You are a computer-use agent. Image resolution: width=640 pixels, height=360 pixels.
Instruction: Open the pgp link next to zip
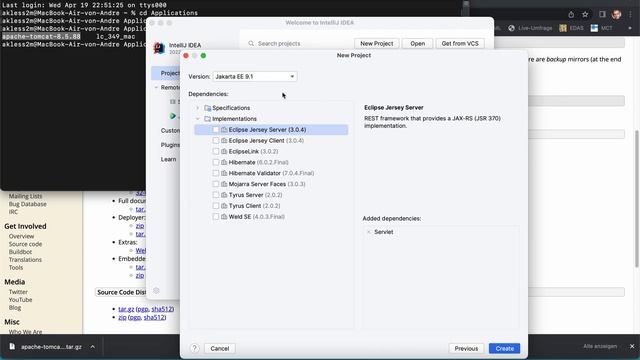tap(135, 317)
